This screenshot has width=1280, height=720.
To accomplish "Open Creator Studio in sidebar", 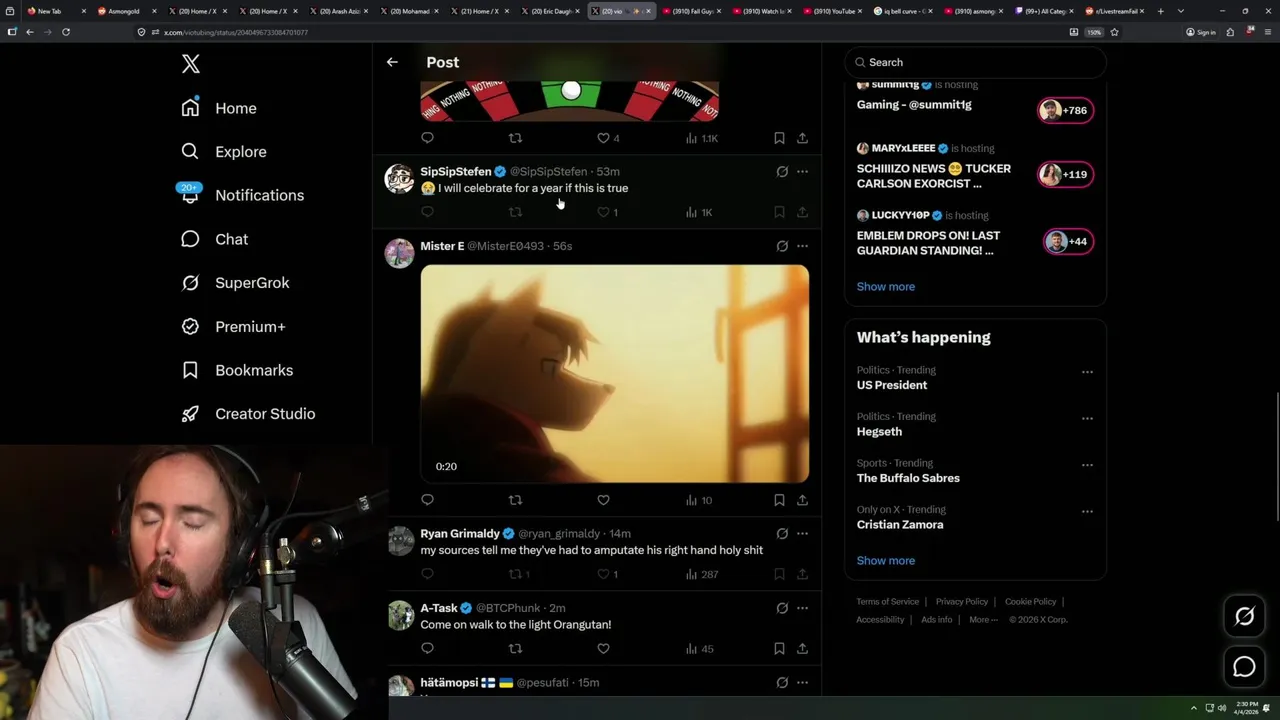I will (x=248, y=414).
